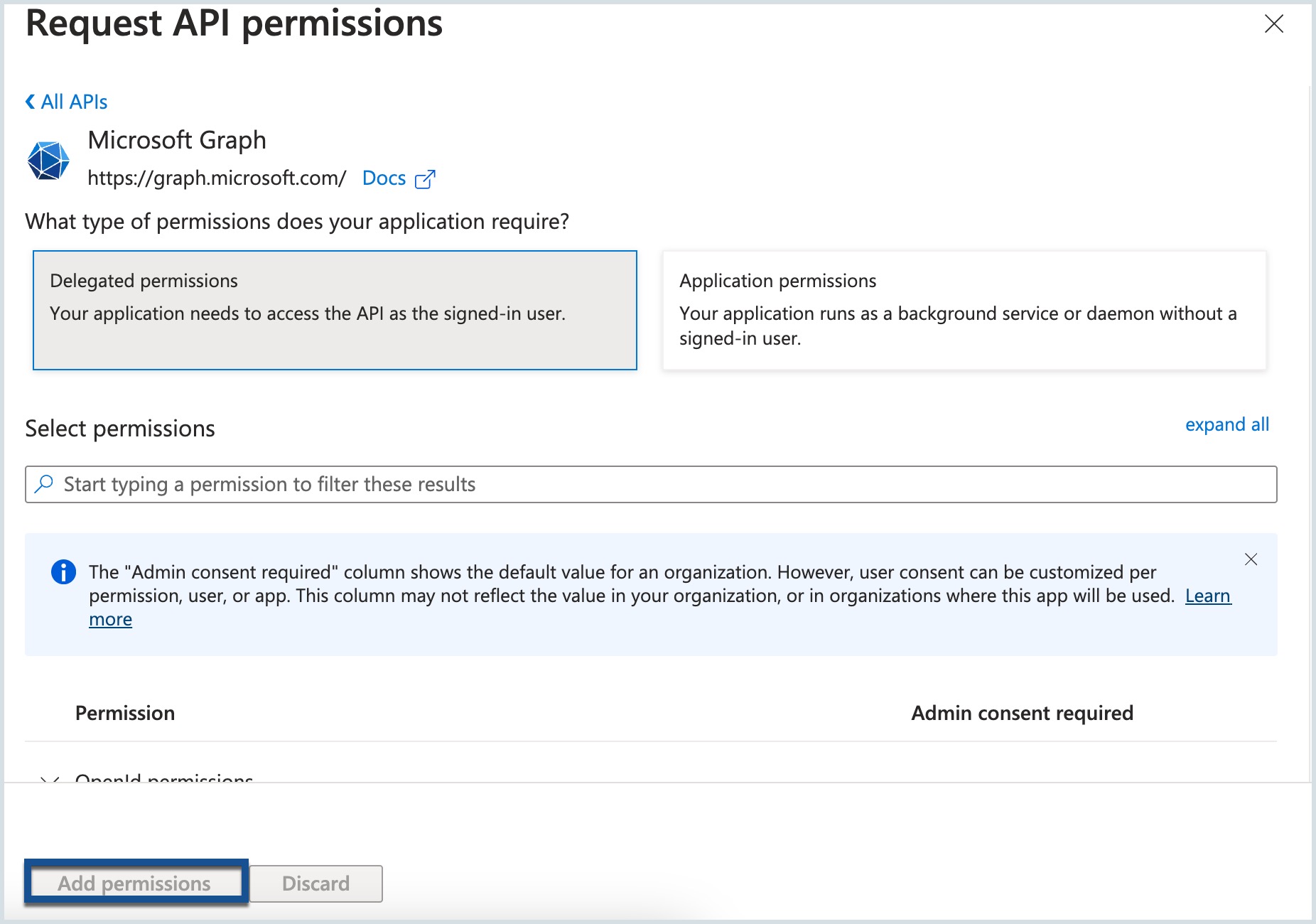The image size is (1316, 924).
Task: Click the back chevron beside All APIs
Action: pyautogui.click(x=30, y=102)
